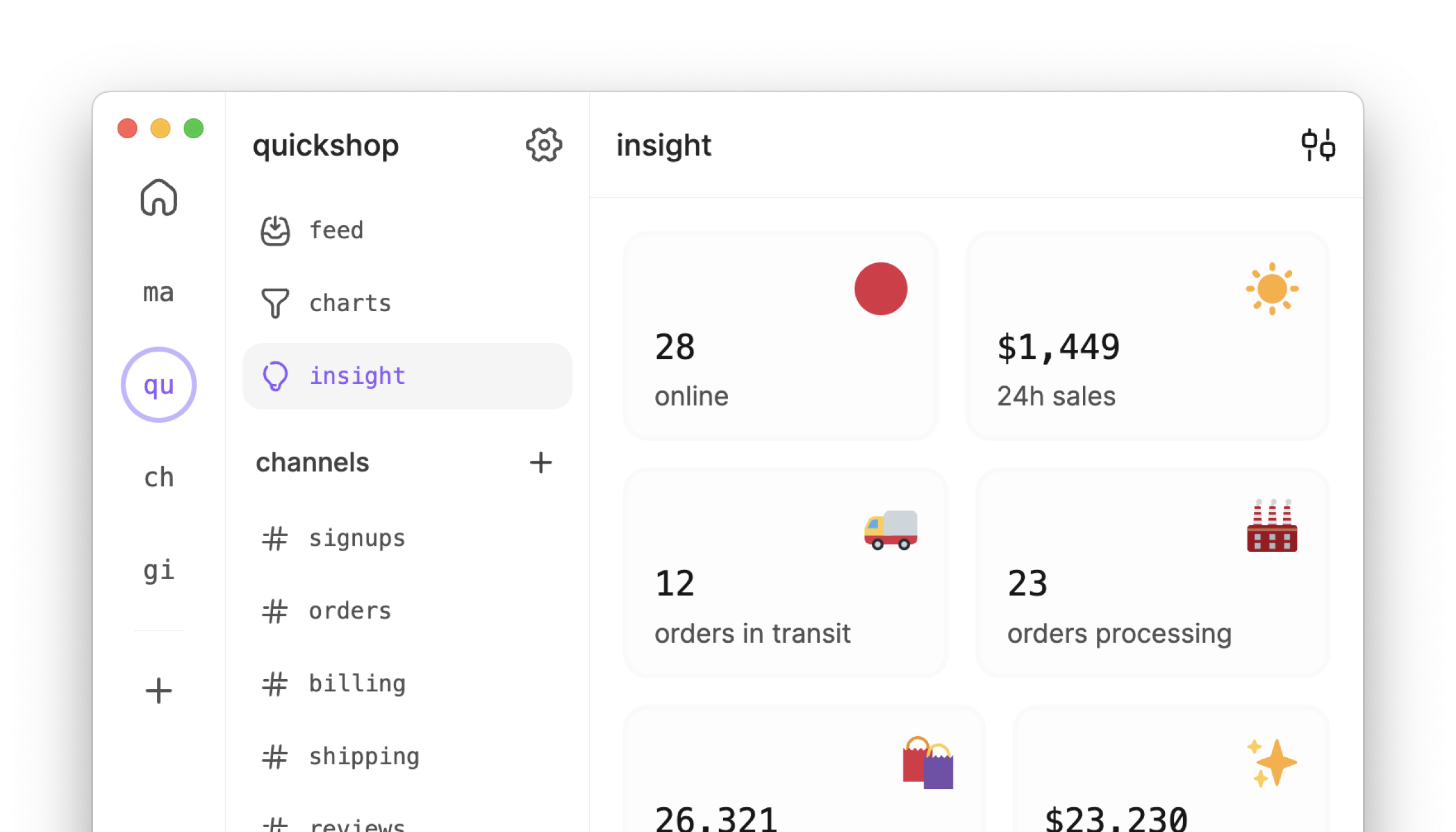Viewport: 1456px width, 832px height.
Task: Open the insight lightbulb panel
Action: pyautogui.click(x=357, y=376)
